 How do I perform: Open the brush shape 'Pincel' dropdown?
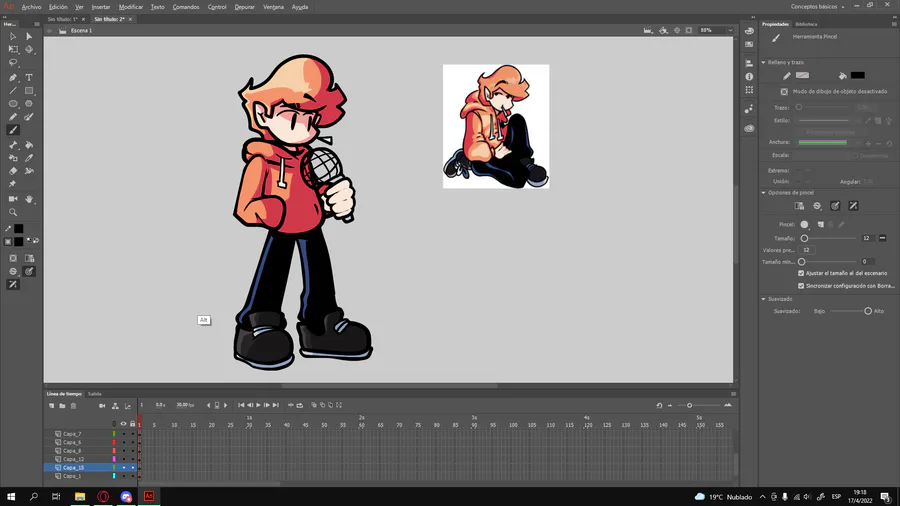click(x=805, y=224)
